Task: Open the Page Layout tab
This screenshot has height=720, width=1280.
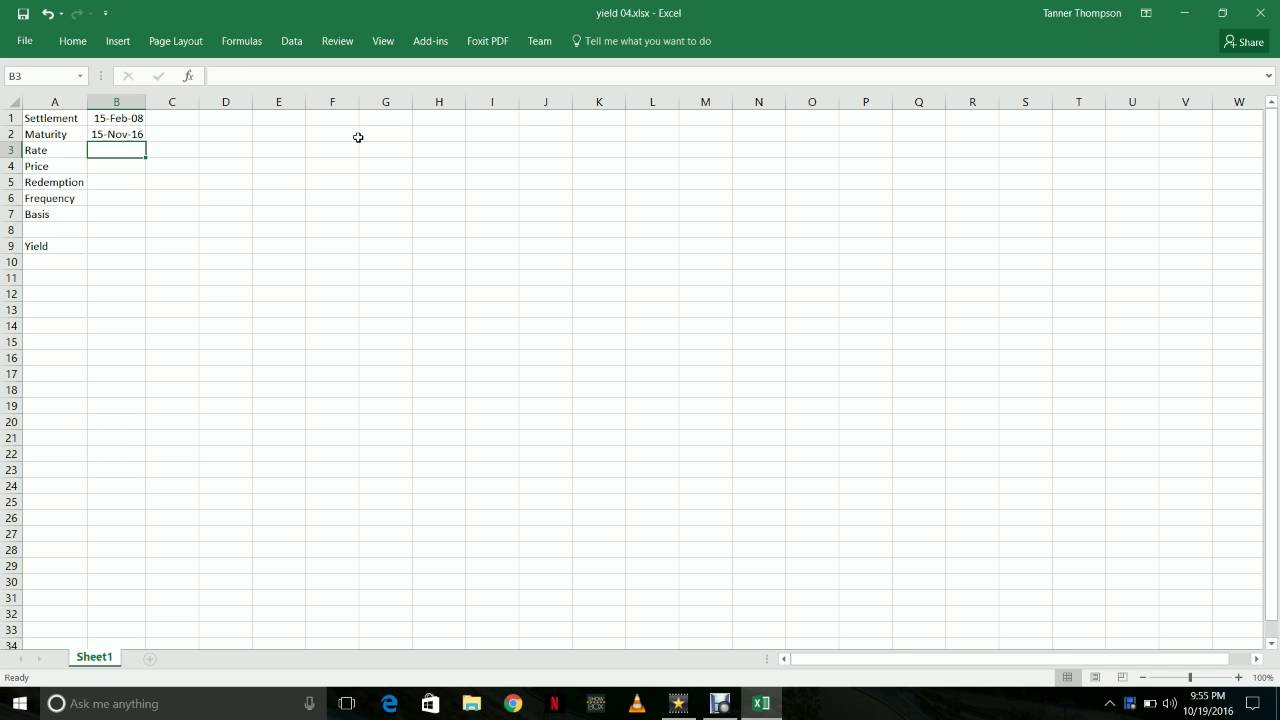Action: 176,41
